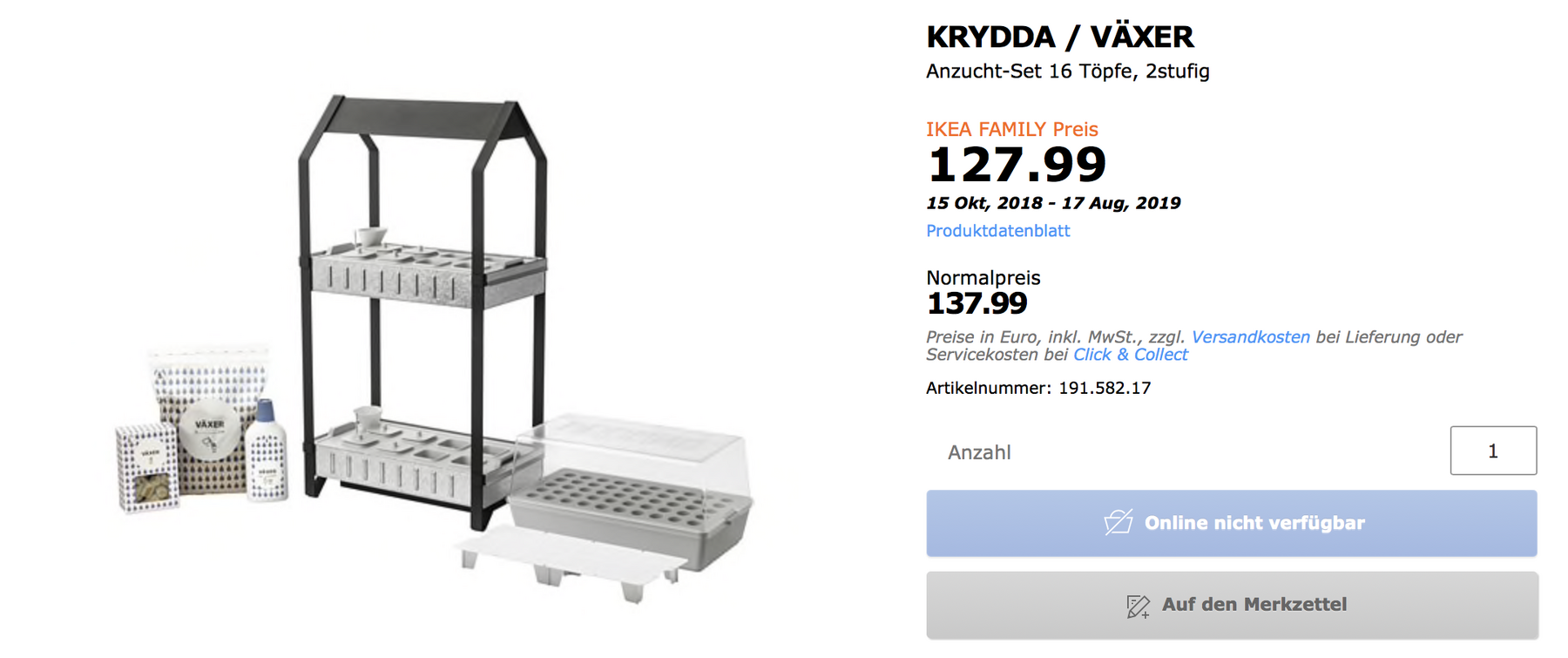Click the Artikelnummer 191.582.17 text
Image resolution: width=1568 pixels, height=658 pixels.
click(1037, 388)
